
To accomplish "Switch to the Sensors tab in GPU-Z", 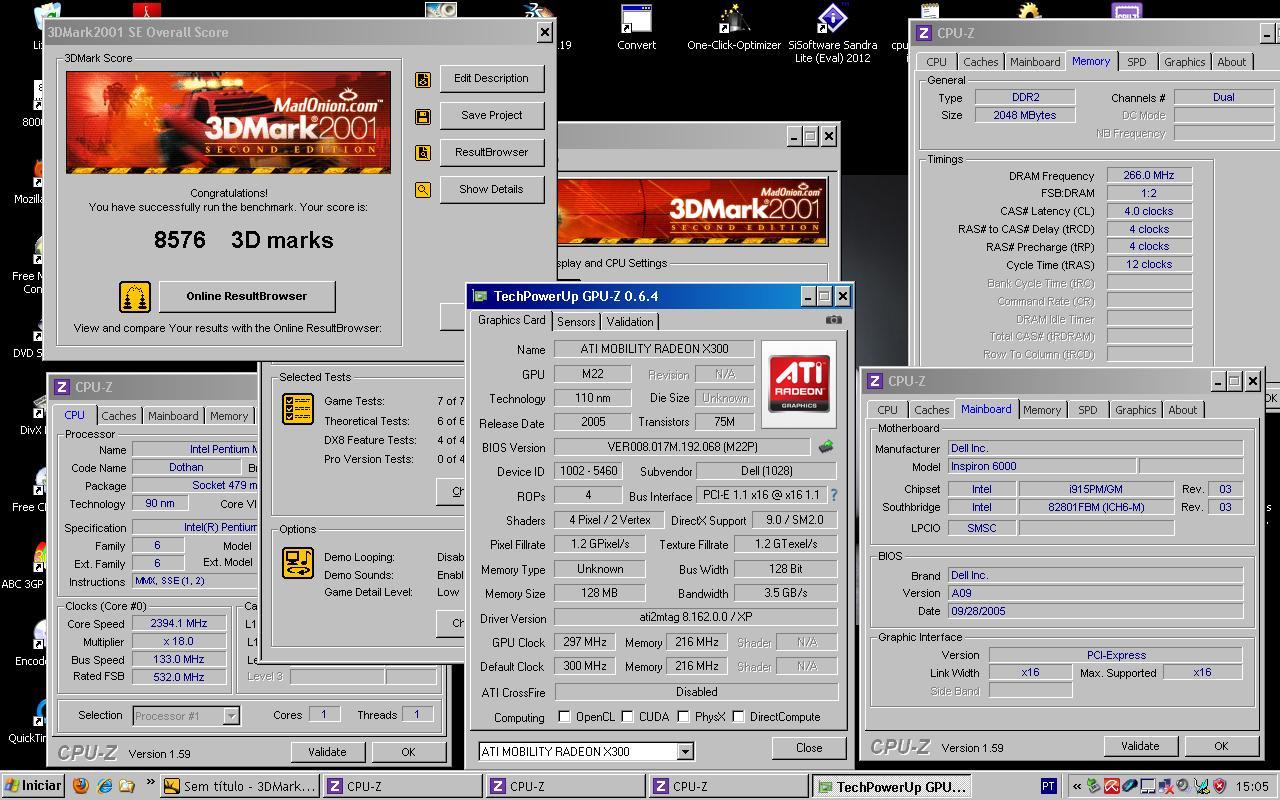I will click(576, 321).
